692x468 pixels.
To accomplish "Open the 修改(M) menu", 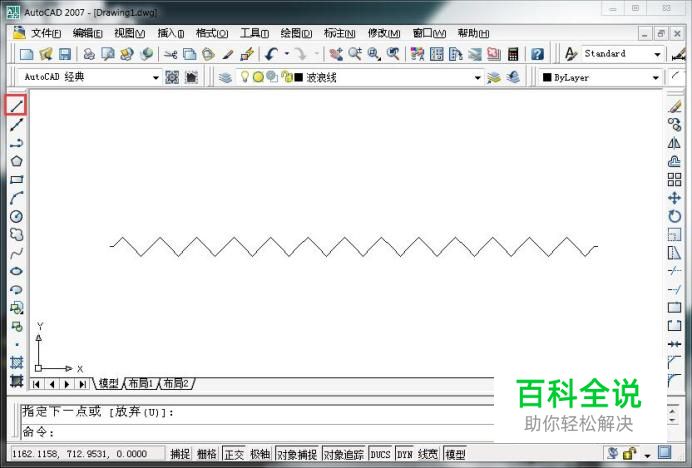I will 384,33.
